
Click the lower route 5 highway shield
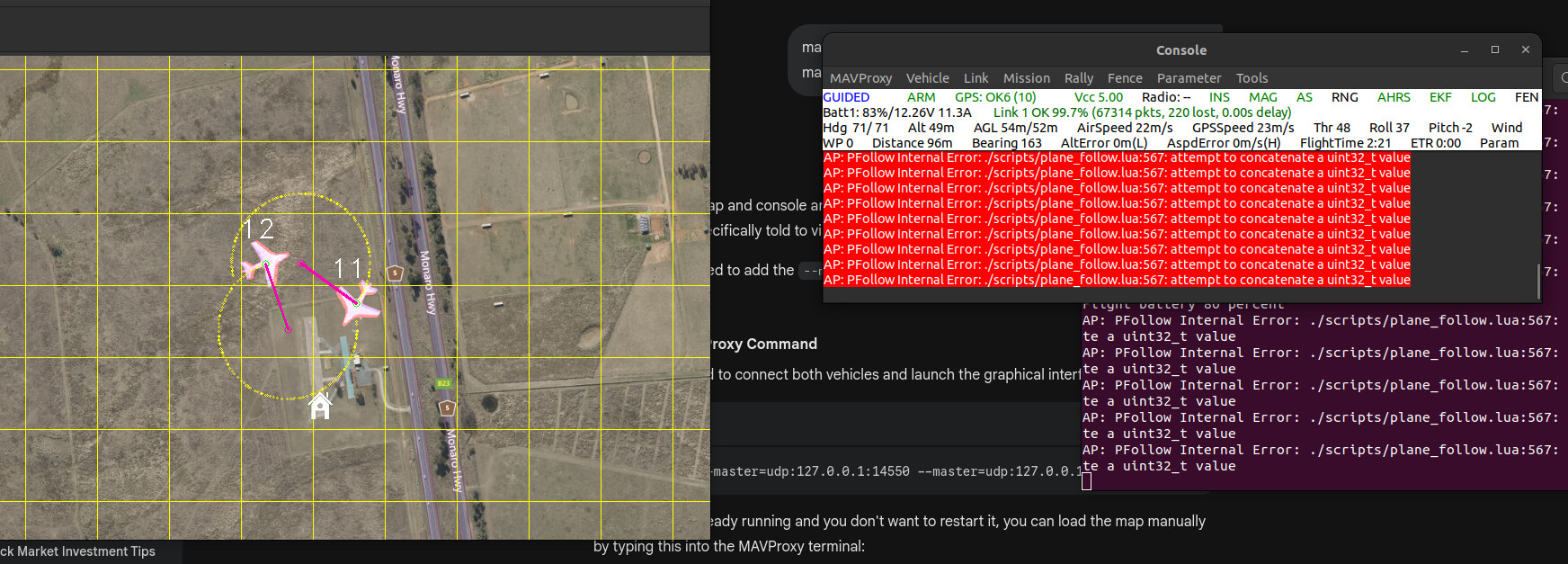[447, 407]
